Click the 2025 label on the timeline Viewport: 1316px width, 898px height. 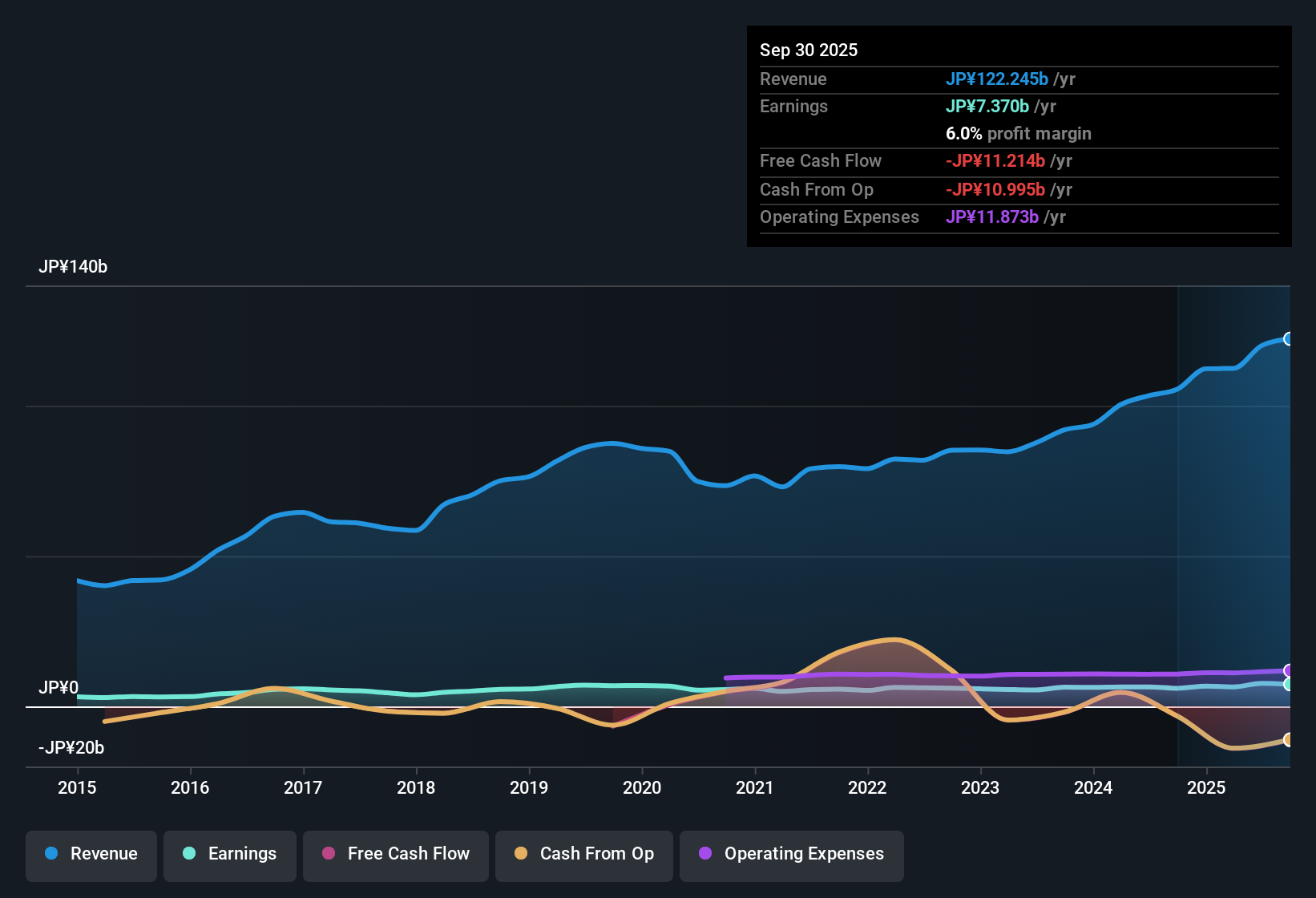(1207, 788)
